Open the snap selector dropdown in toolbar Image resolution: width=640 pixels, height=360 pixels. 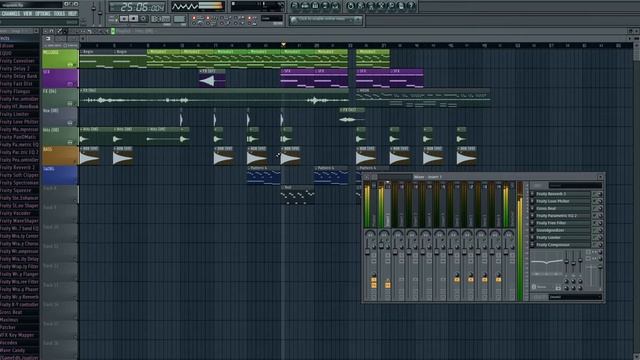pyautogui.click(x=271, y=18)
